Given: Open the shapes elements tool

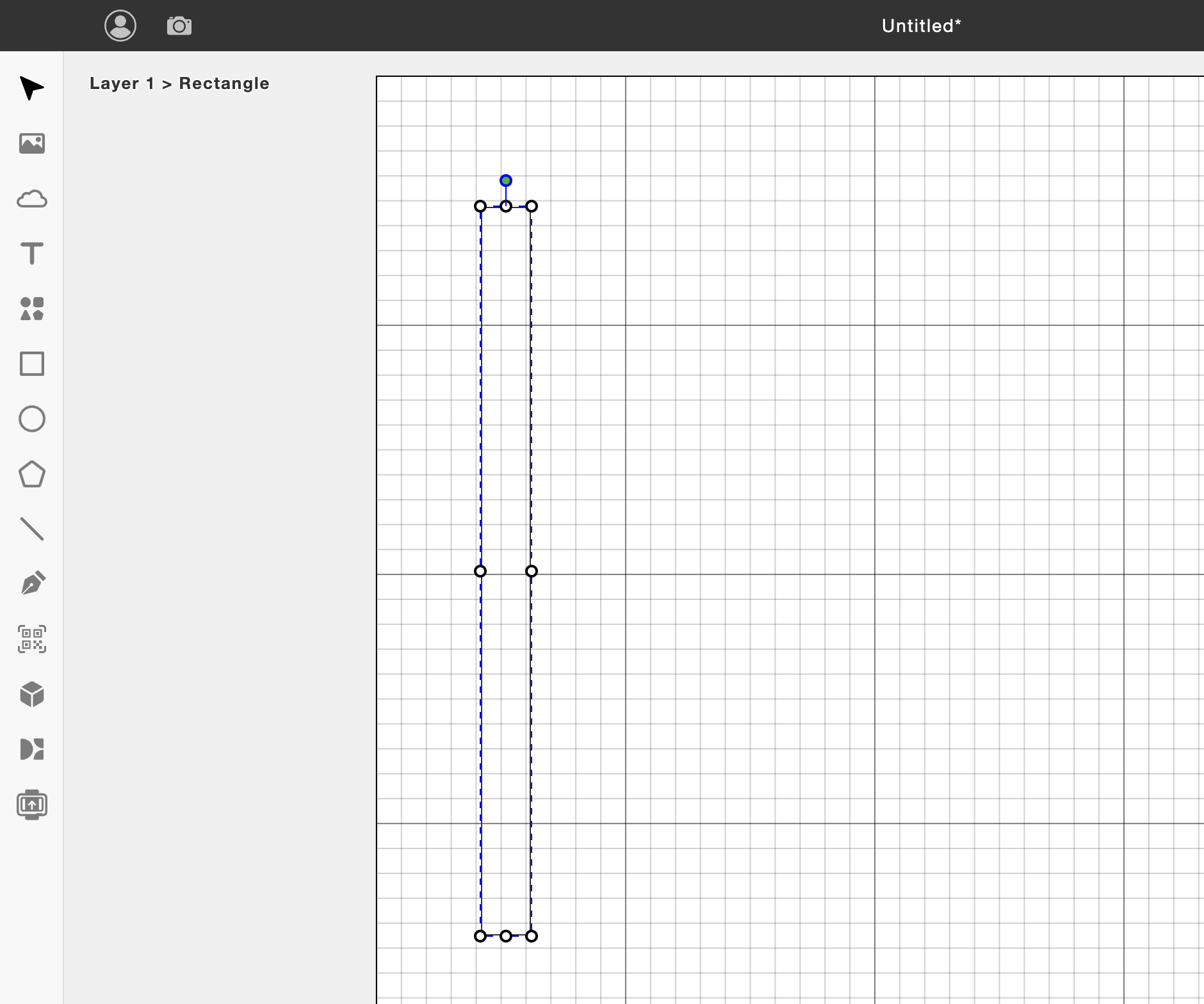Looking at the screenshot, I should [x=31, y=309].
